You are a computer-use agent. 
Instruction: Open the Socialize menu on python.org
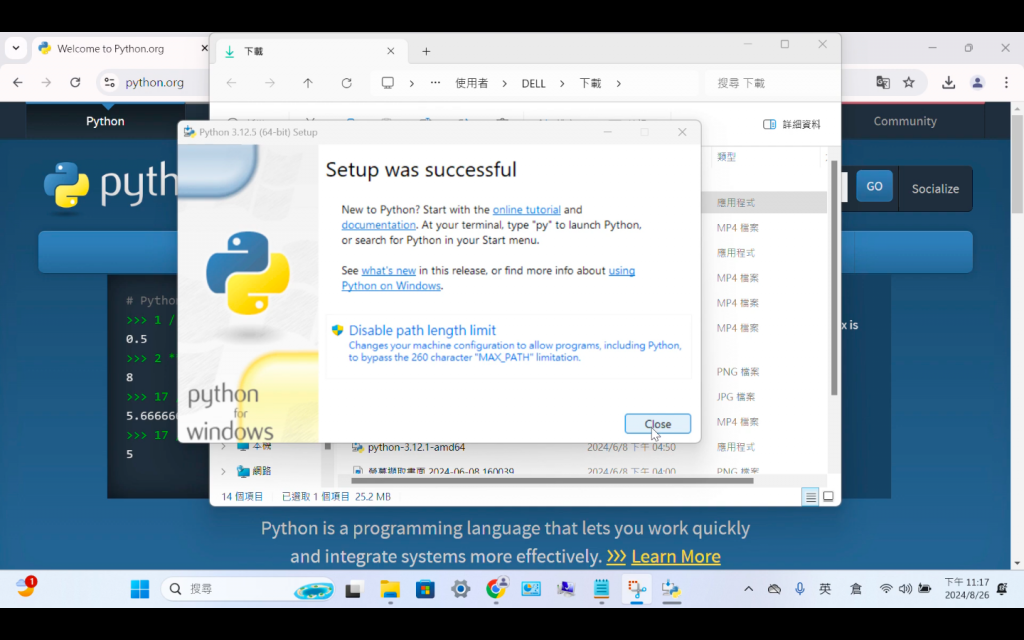tap(935, 189)
